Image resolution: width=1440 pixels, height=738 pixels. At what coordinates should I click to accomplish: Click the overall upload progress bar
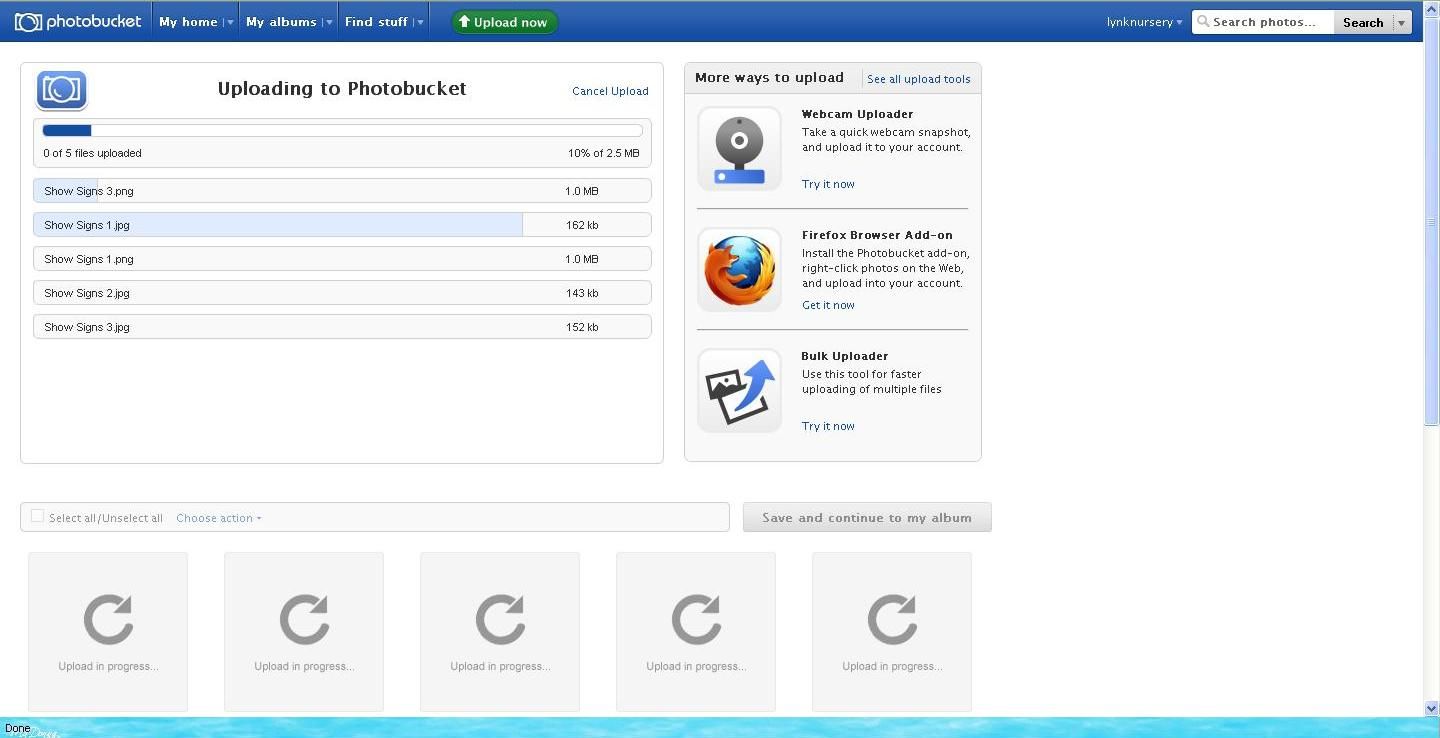pyautogui.click(x=342, y=130)
